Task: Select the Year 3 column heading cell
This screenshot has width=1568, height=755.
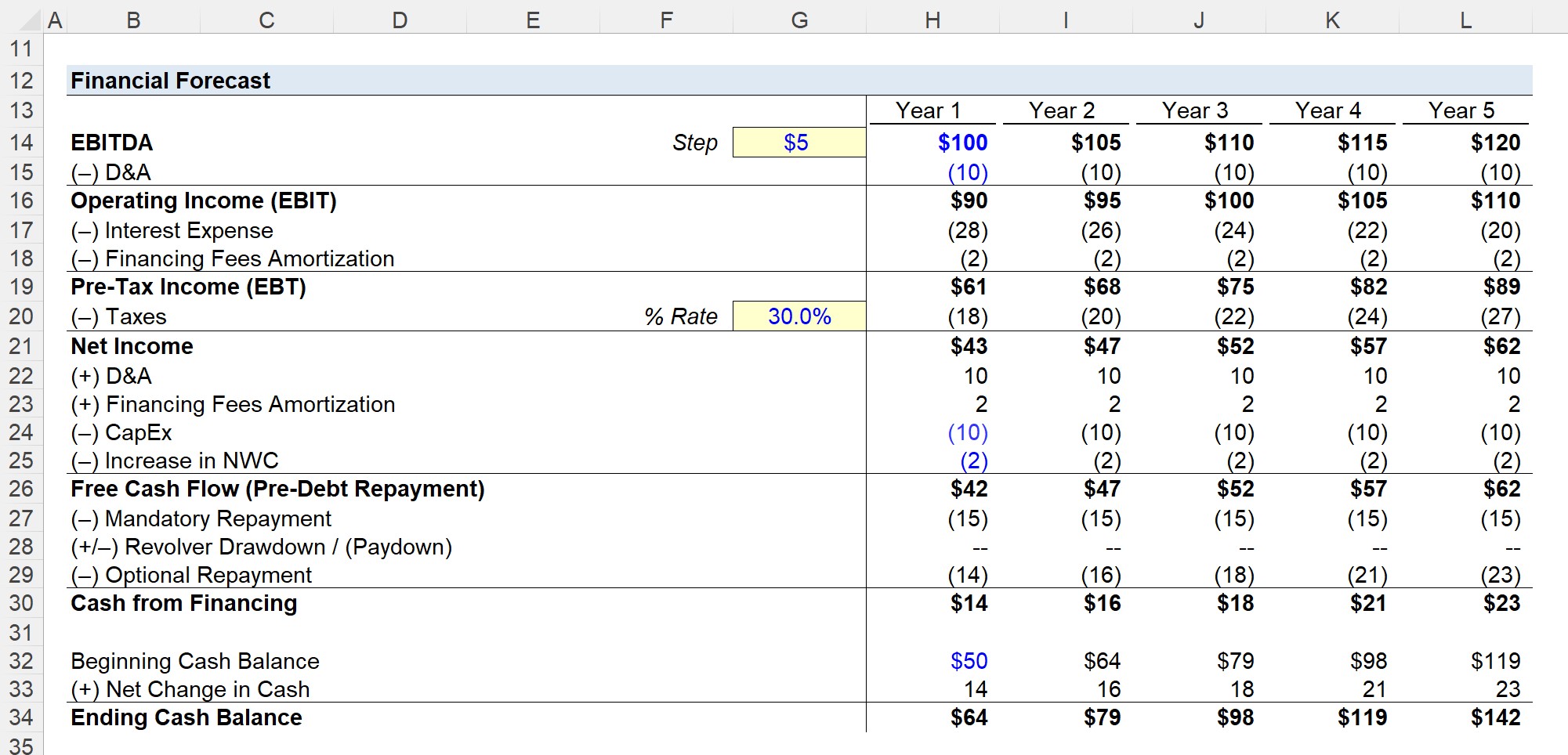Action: (1198, 110)
